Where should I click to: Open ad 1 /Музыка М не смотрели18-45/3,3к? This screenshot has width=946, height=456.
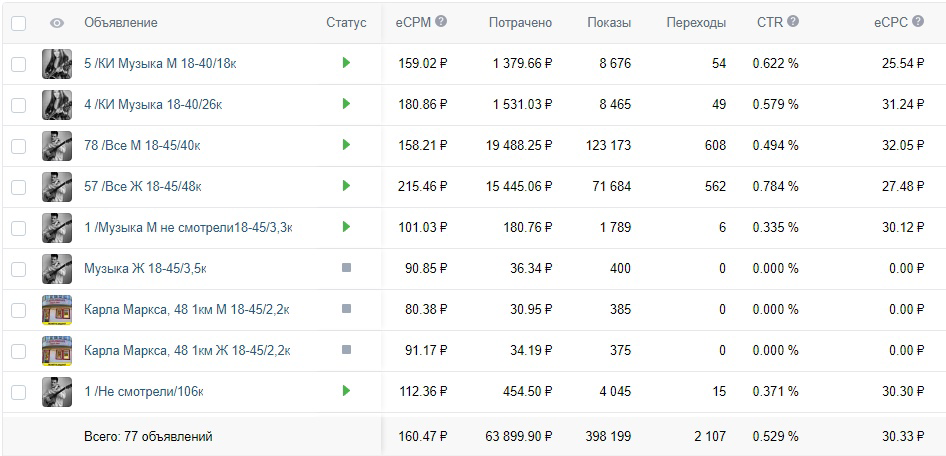pyautogui.click(x=188, y=227)
